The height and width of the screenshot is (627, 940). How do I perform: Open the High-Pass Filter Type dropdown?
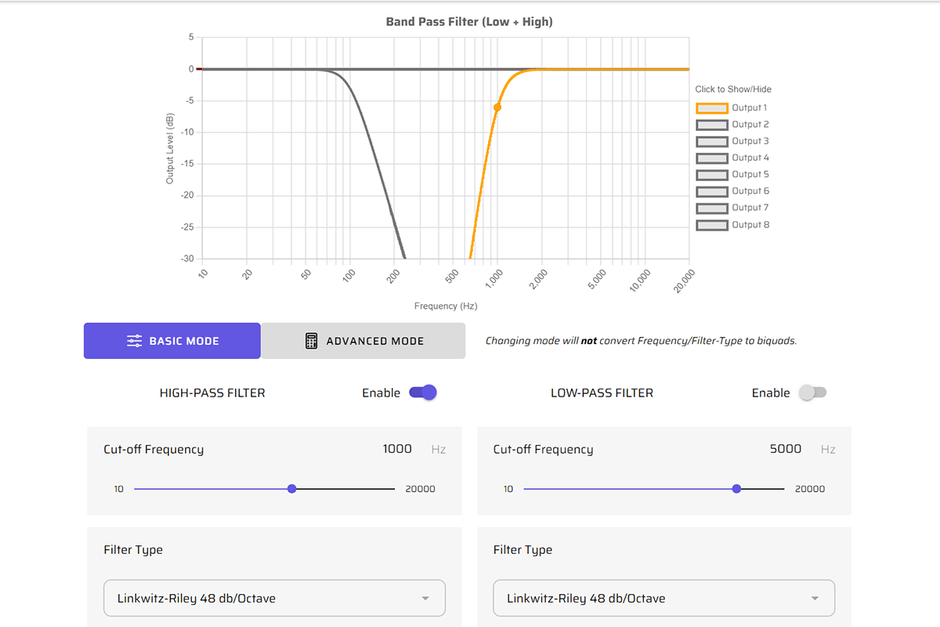(274, 598)
